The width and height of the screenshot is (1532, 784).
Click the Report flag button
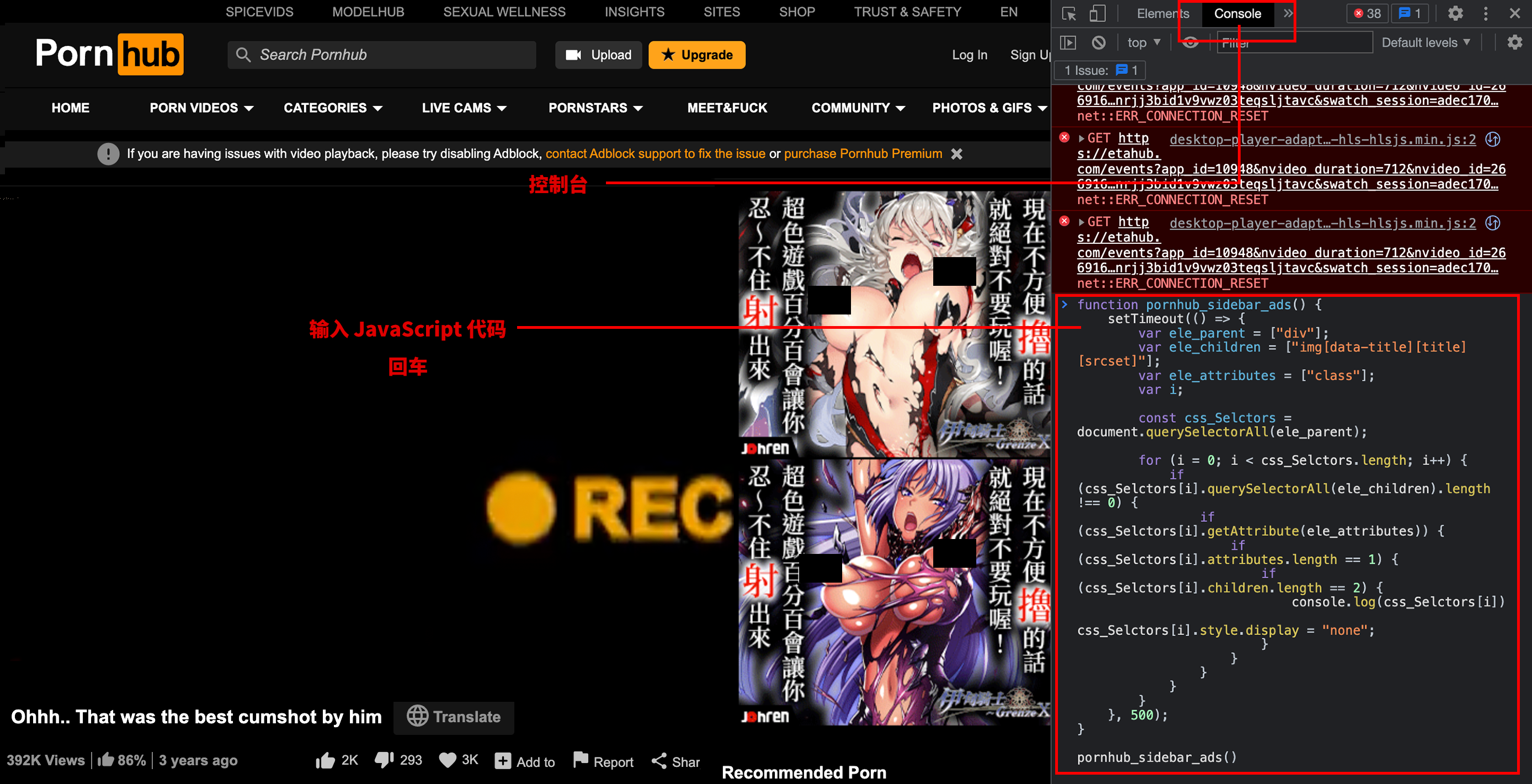[603, 761]
